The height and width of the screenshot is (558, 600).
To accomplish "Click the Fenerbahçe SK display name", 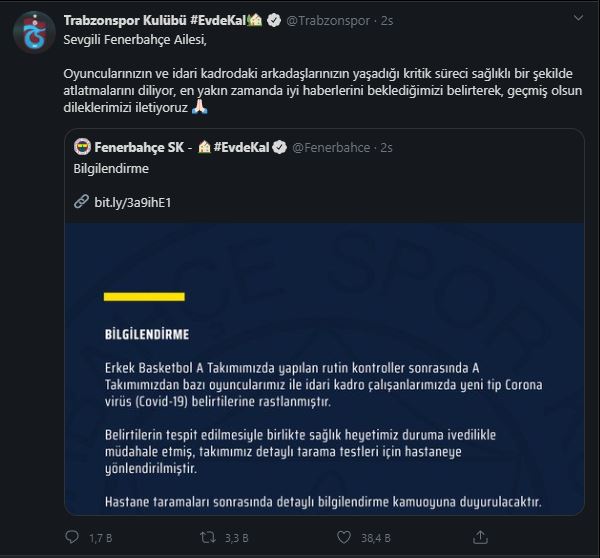I will tap(139, 147).
